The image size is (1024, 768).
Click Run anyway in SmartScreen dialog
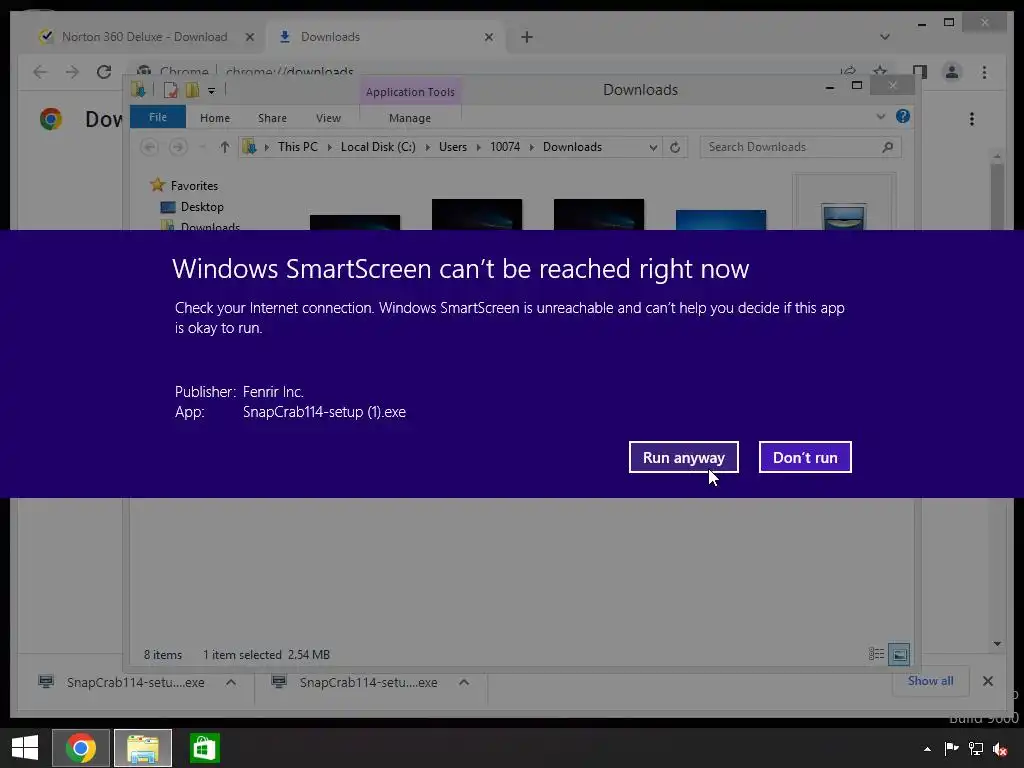[x=684, y=457]
